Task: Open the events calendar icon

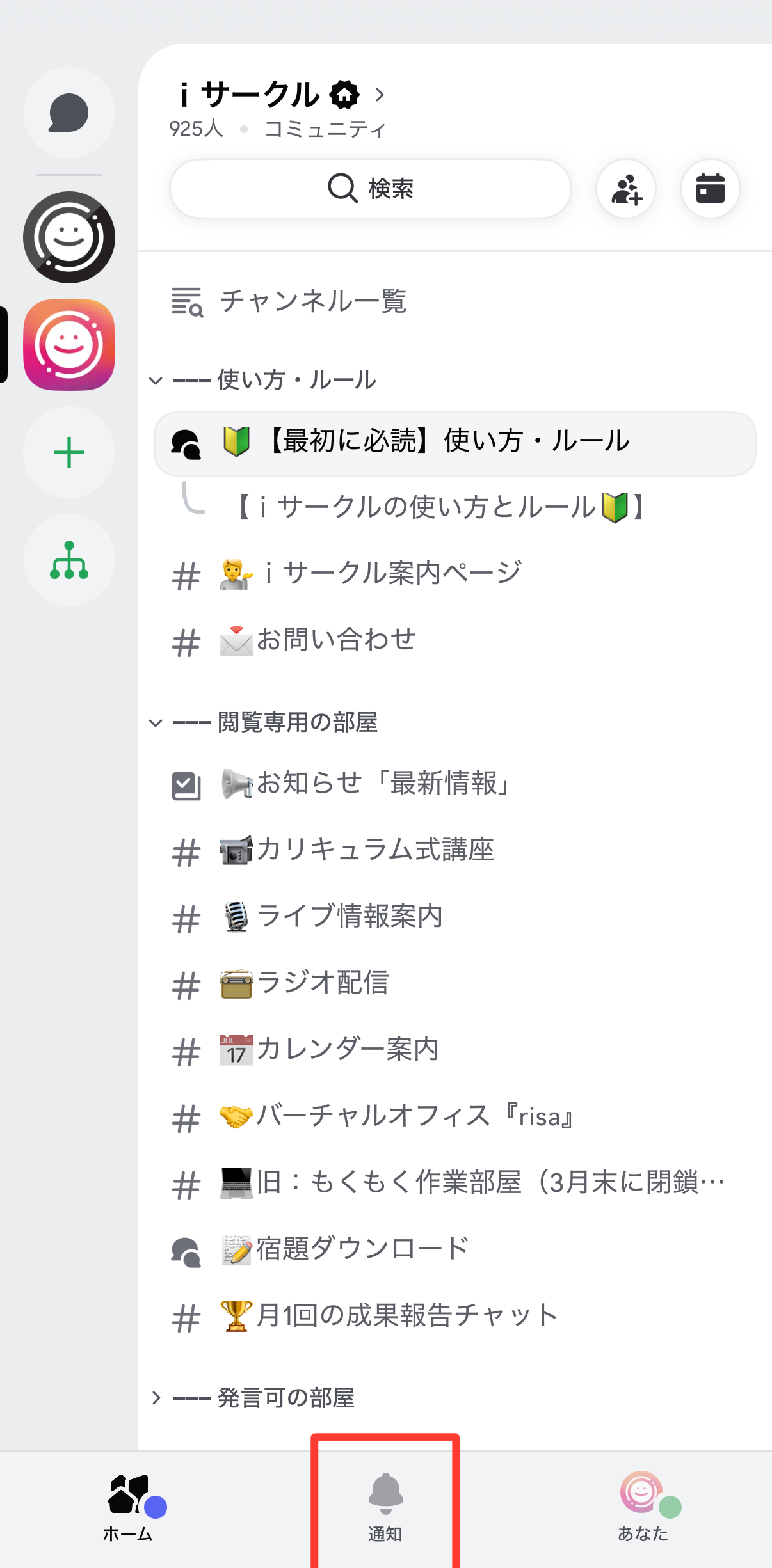Action: point(710,189)
